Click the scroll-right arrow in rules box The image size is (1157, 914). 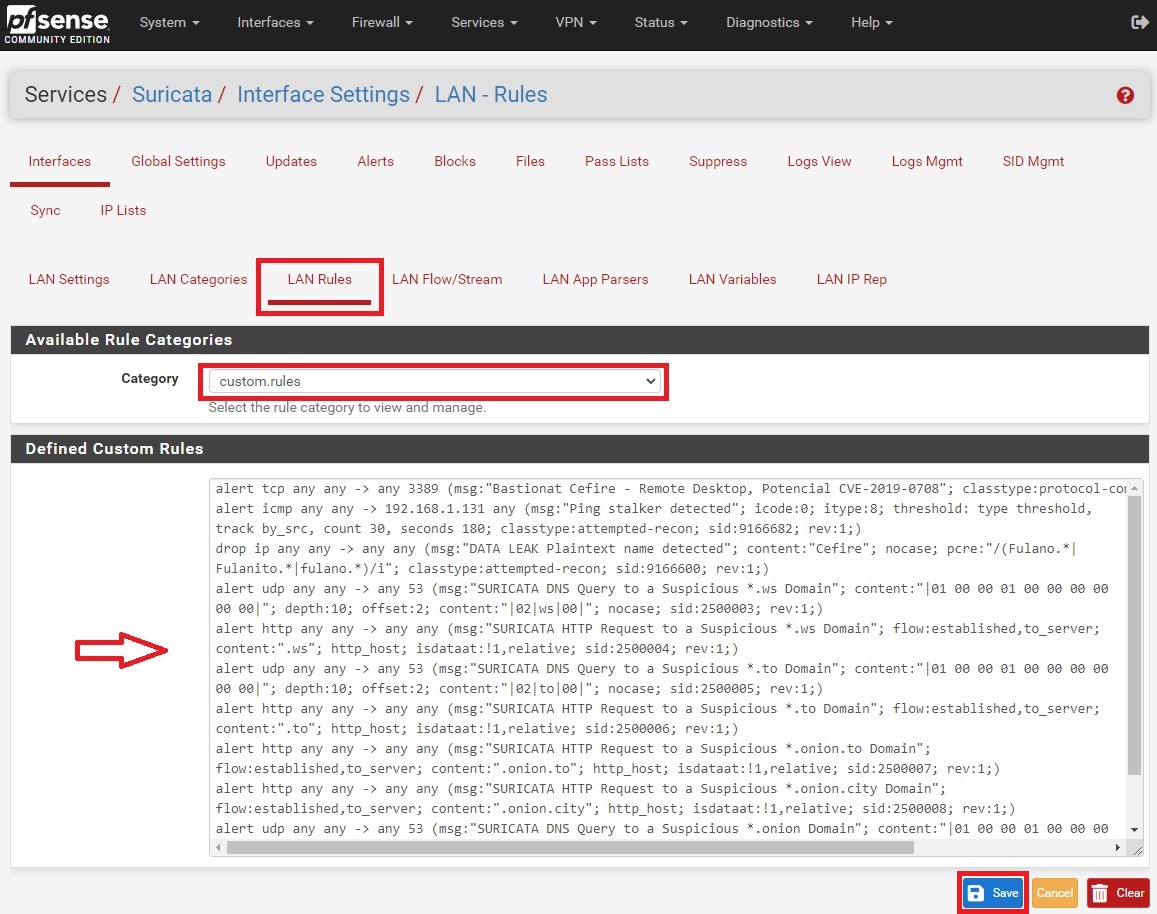pos(1118,848)
